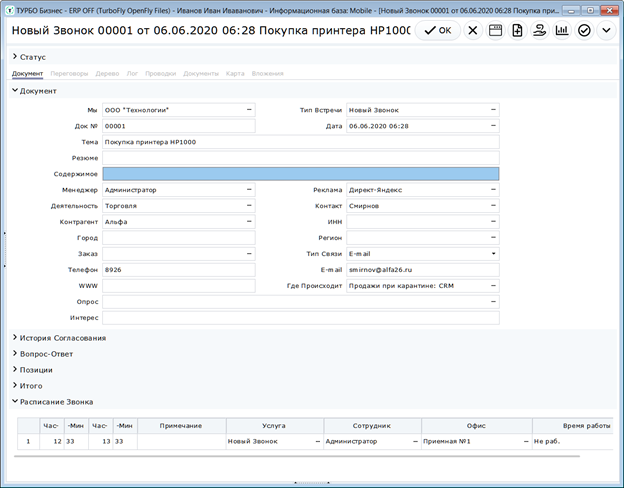This screenshot has height=488, width=624.
Task: Click the Услуга column header
Action: (275, 426)
